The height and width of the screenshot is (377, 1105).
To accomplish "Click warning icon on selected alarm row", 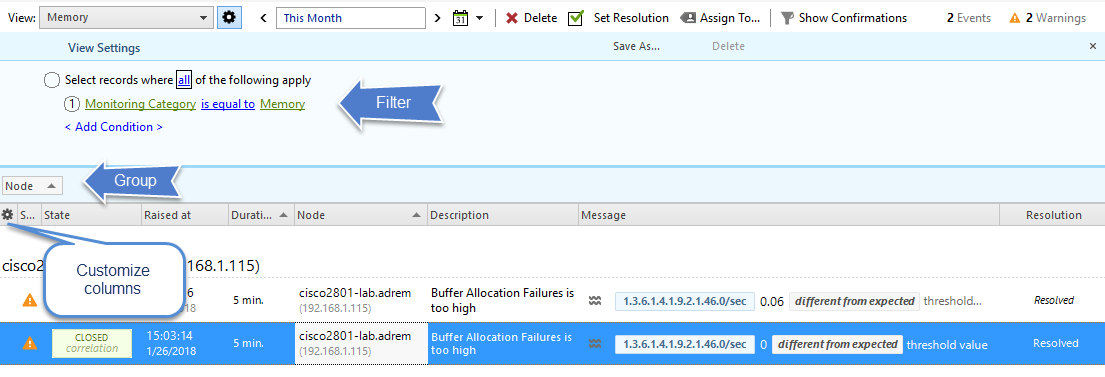I will click(x=30, y=344).
